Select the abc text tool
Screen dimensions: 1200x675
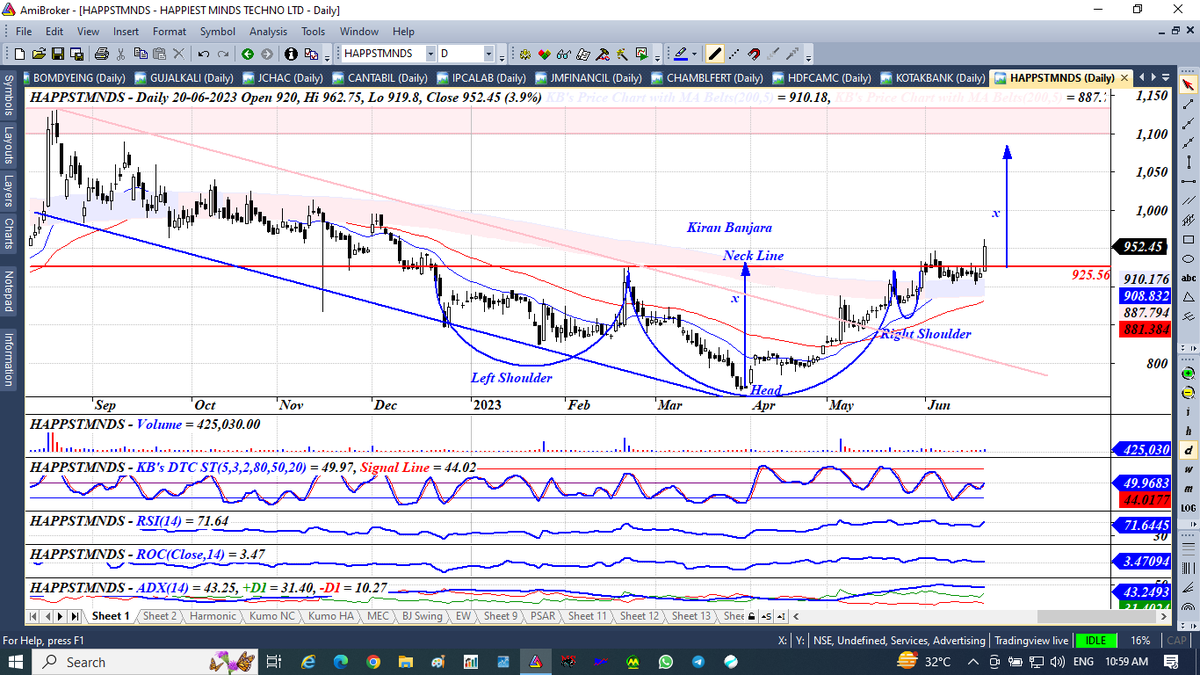click(1189, 278)
